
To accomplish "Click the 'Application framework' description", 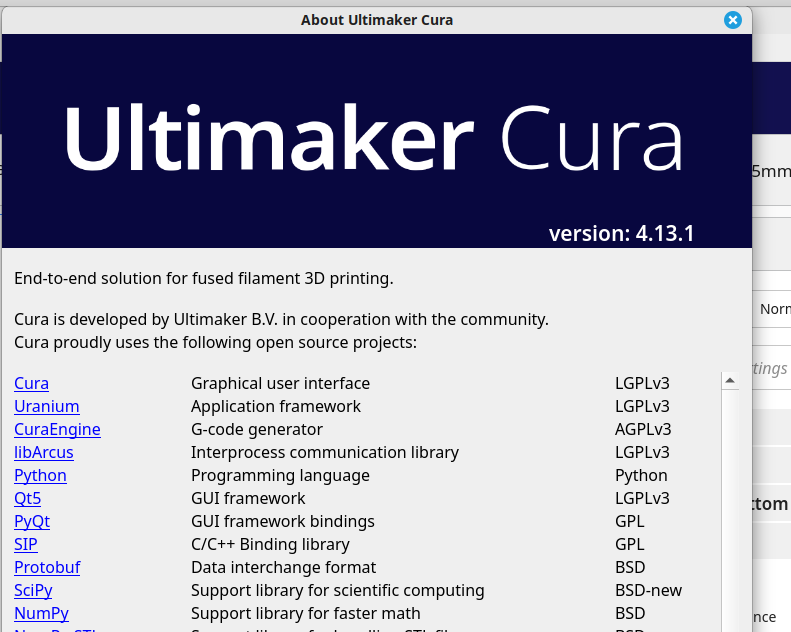I will [275, 407].
